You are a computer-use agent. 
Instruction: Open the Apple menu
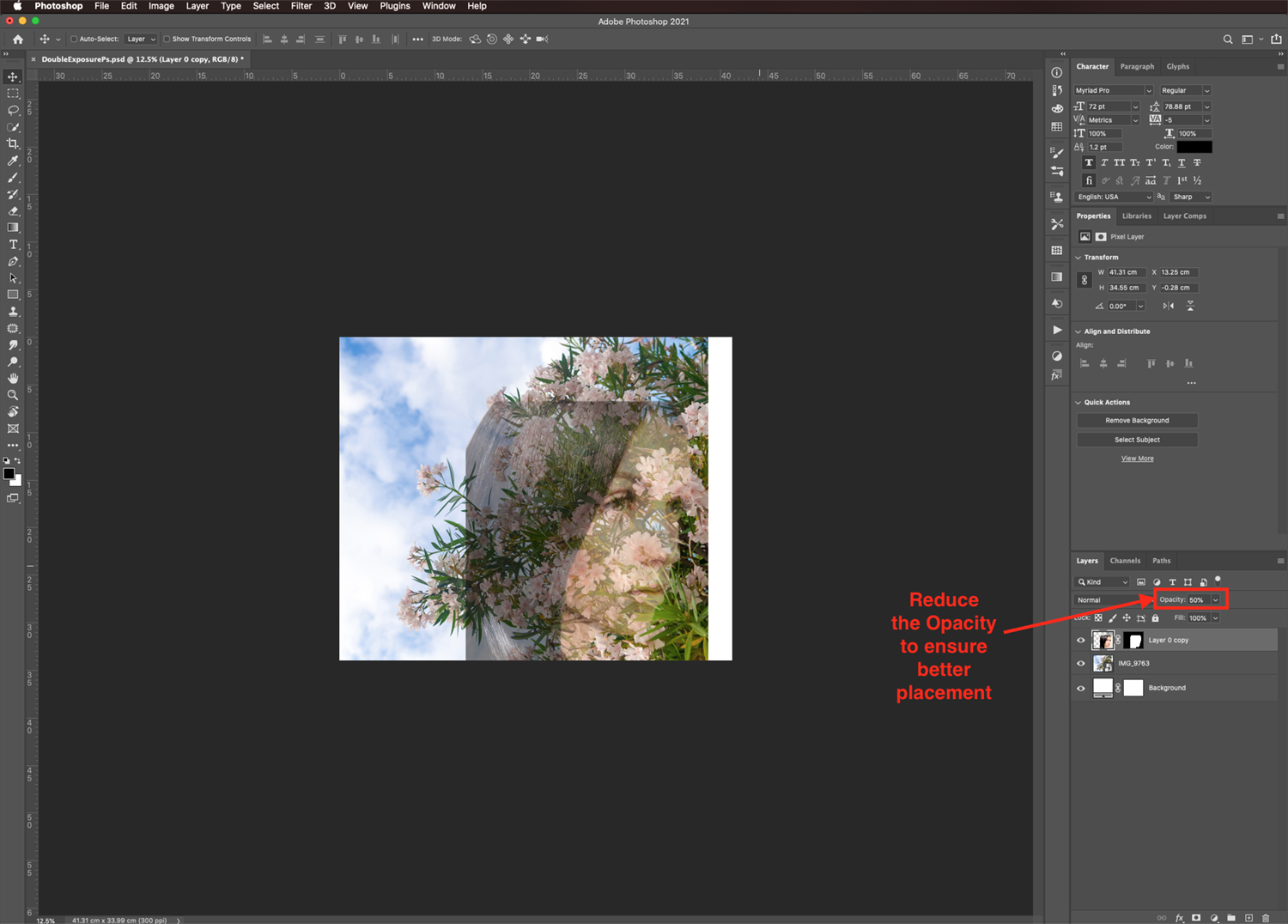click(x=17, y=6)
